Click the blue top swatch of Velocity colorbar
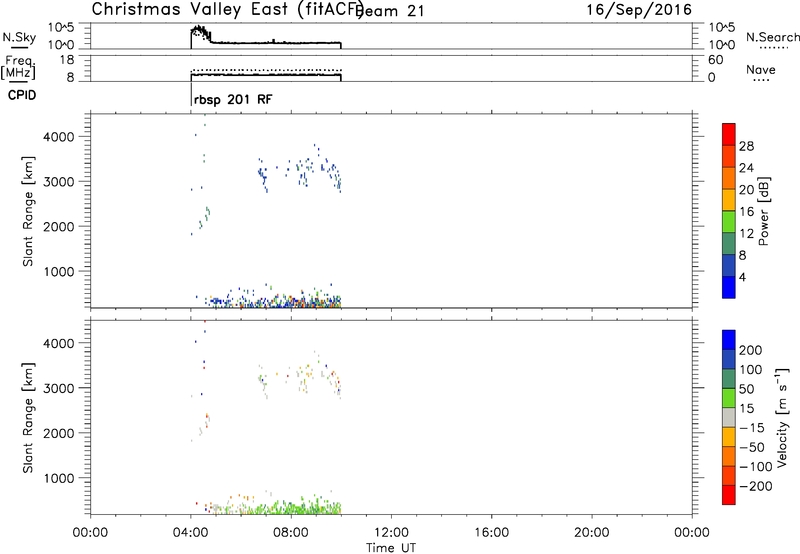 coord(729,340)
